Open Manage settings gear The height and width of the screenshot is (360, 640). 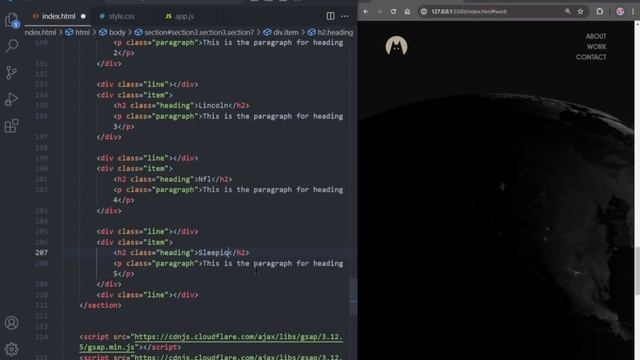[11, 349]
